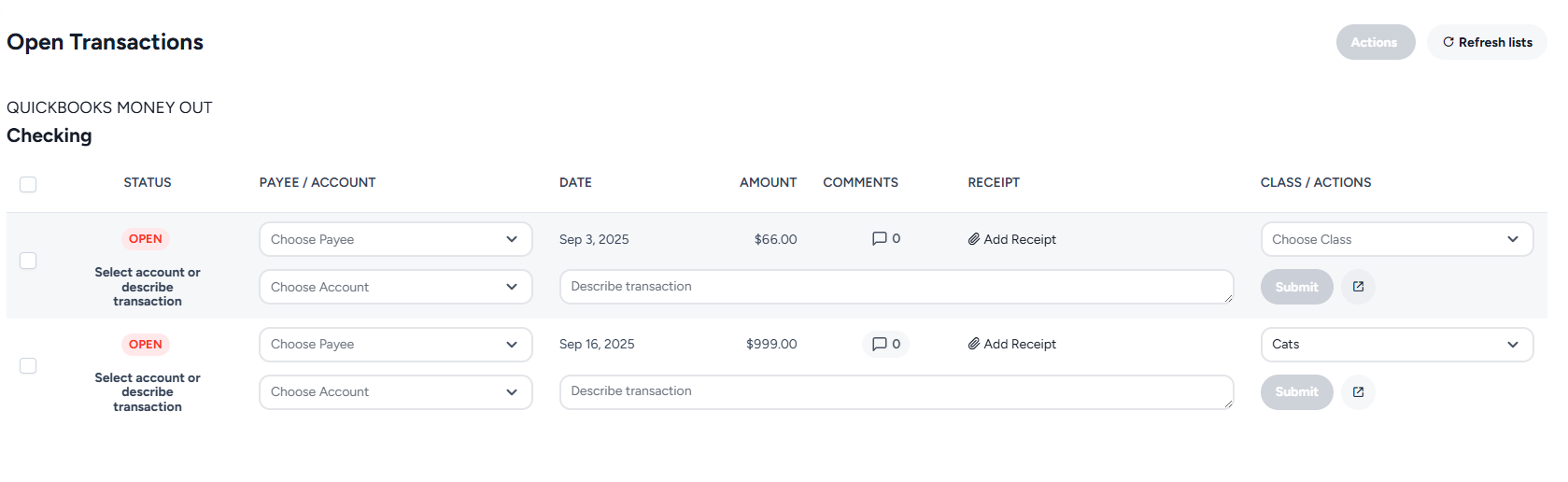Image resolution: width=1568 pixels, height=482 pixels.
Task: Open comments icon for $999.00 transaction
Action: [885, 344]
